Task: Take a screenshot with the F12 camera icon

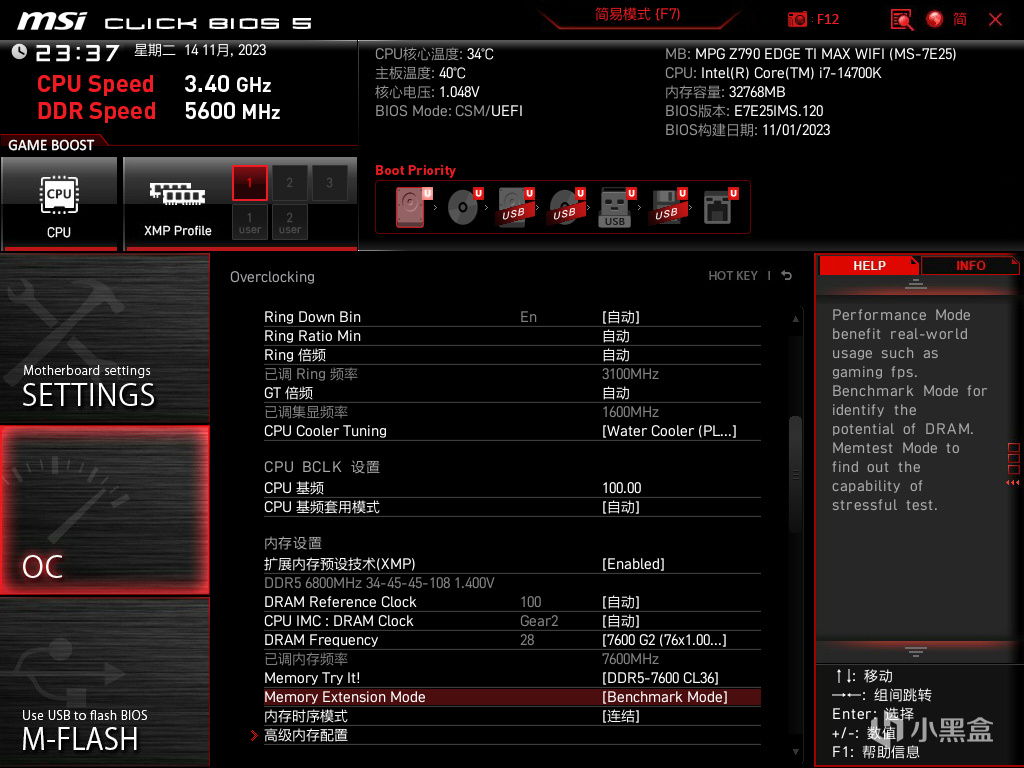Action: pos(797,19)
